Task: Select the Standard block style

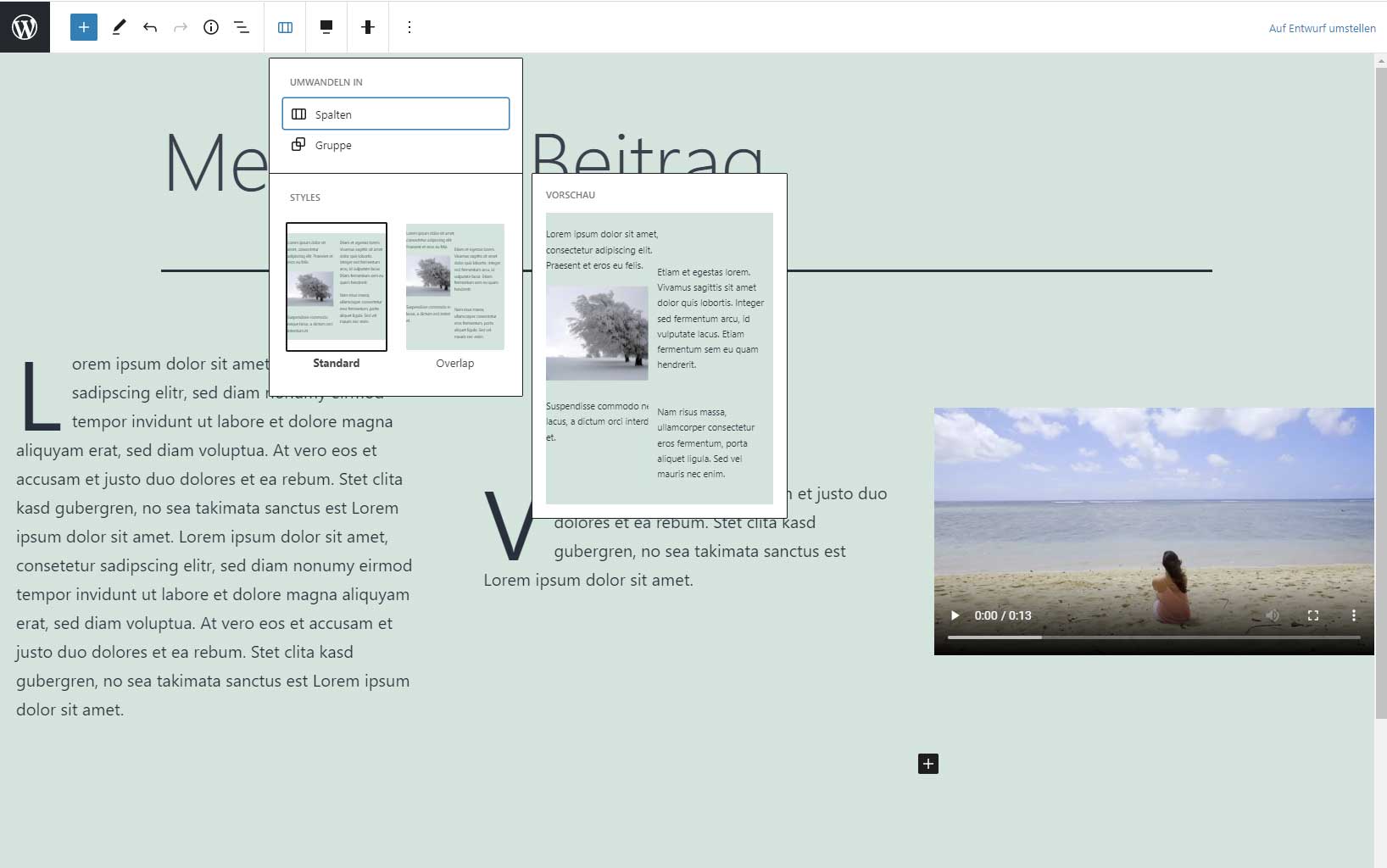Action: [x=337, y=287]
